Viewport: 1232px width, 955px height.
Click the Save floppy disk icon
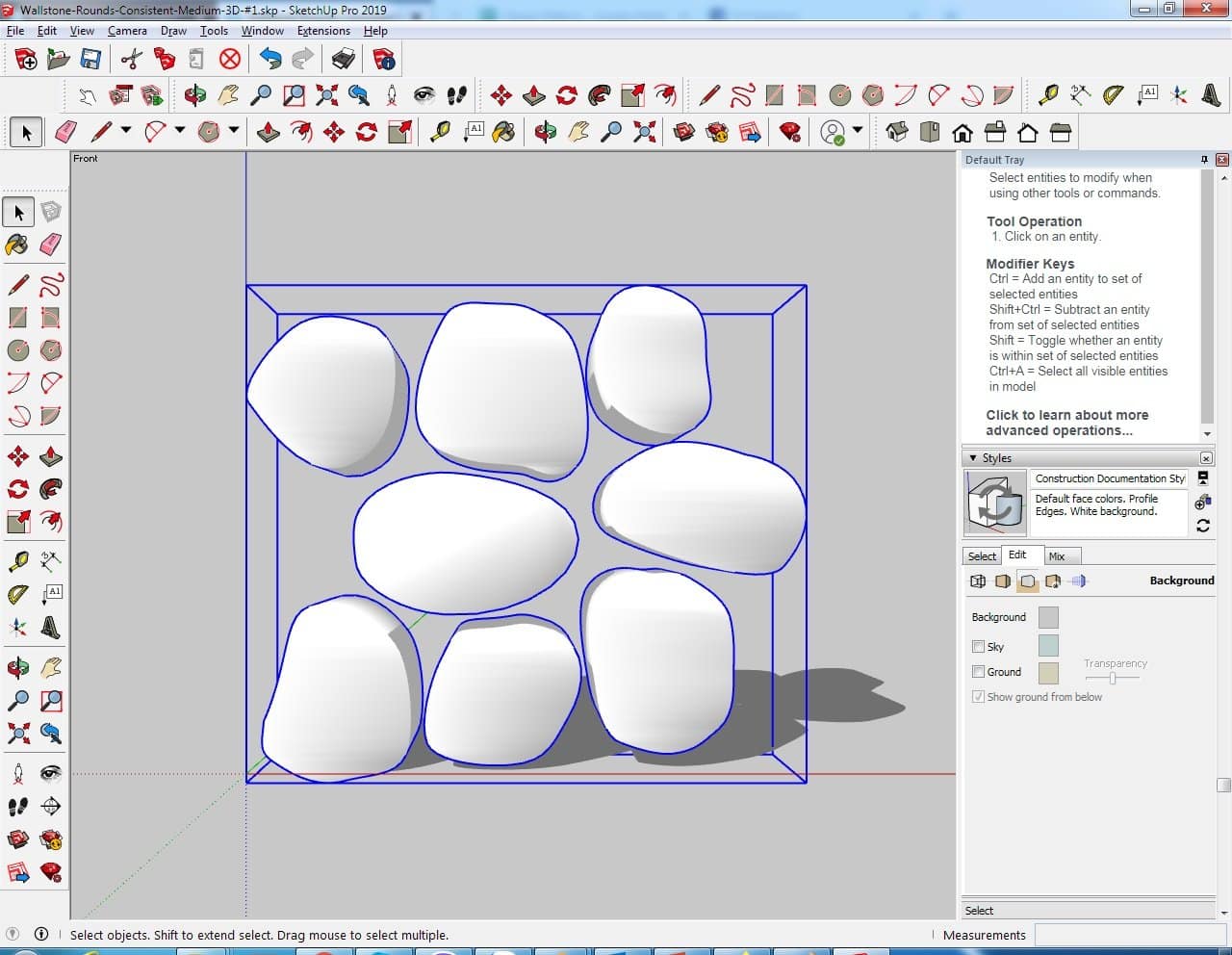tap(90, 60)
